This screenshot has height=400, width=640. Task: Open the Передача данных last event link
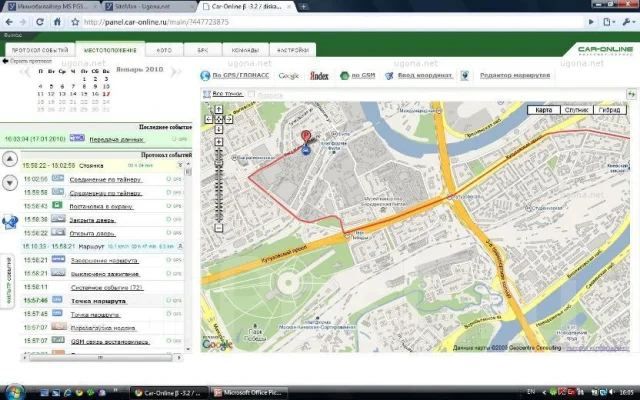pos(116,140)
